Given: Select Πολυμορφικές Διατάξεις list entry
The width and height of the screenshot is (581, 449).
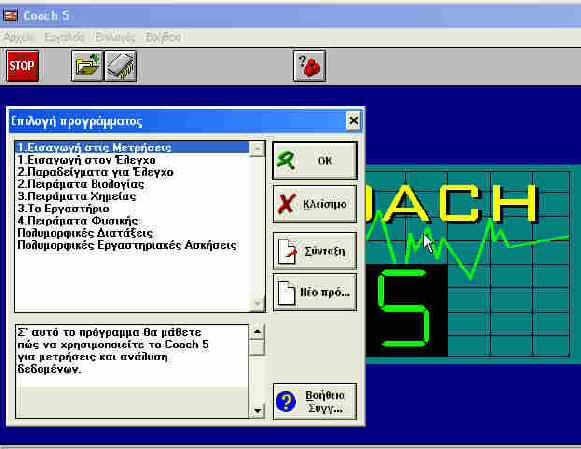Looking at the screenshot, I should point(85,233).
